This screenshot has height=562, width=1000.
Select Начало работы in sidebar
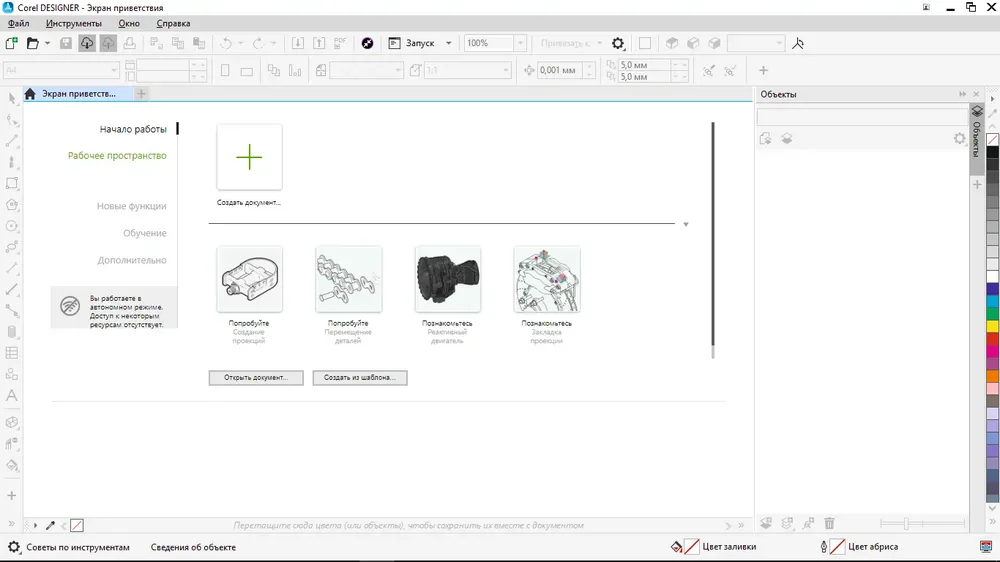[133, 129]
